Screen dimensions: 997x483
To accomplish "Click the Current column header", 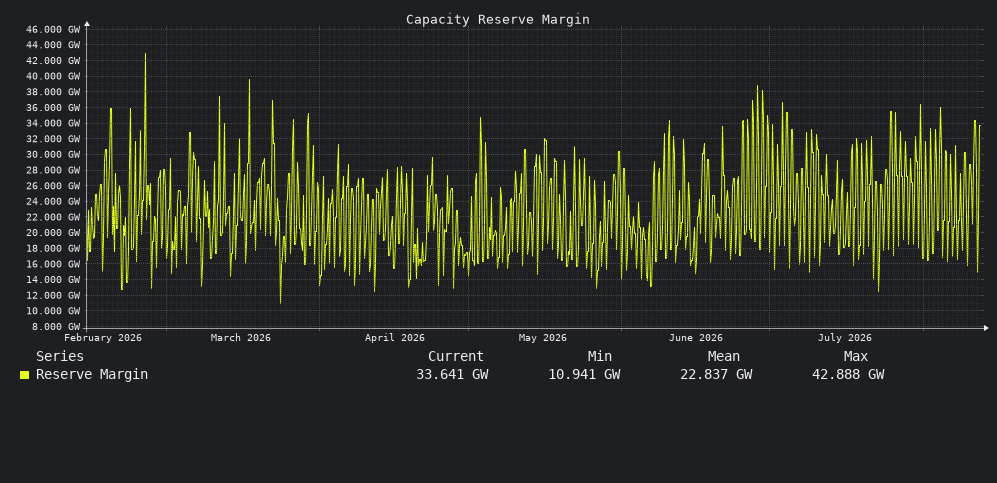I will pyautogui.click(x=456, y=357).
